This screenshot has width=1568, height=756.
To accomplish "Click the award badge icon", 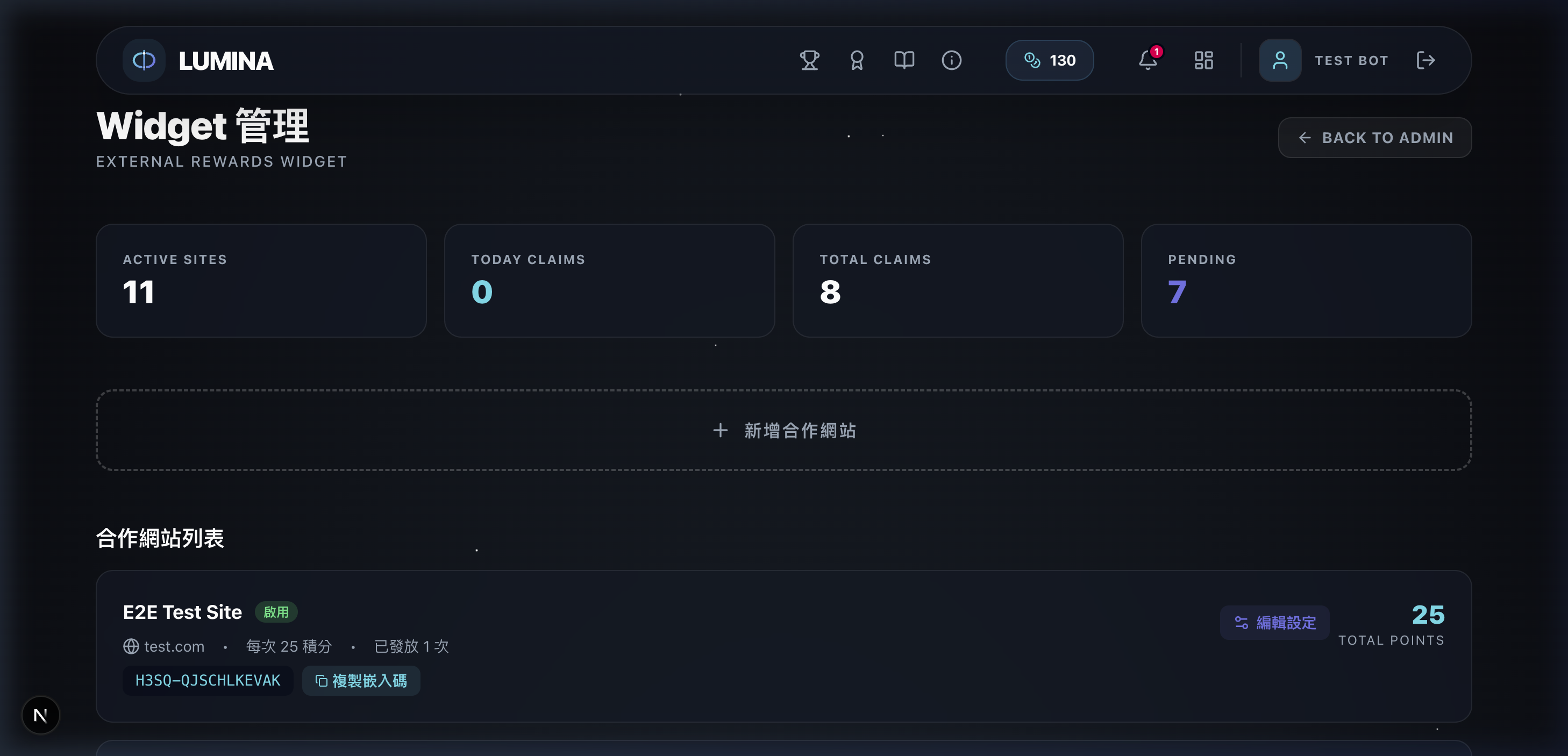I will point(857,60).
